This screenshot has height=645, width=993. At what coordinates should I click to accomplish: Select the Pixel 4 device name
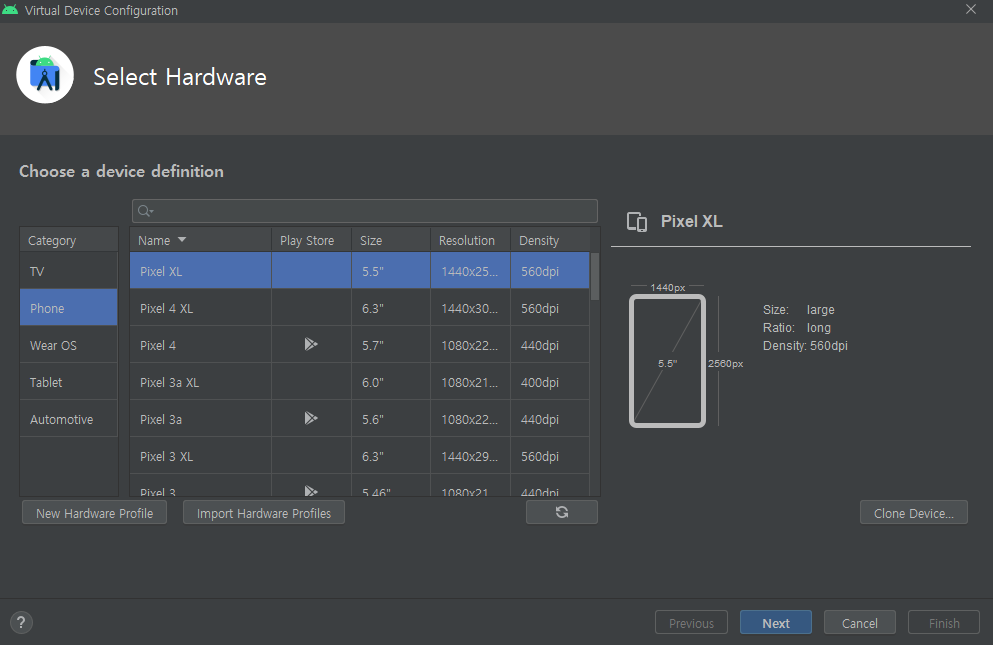158,345
